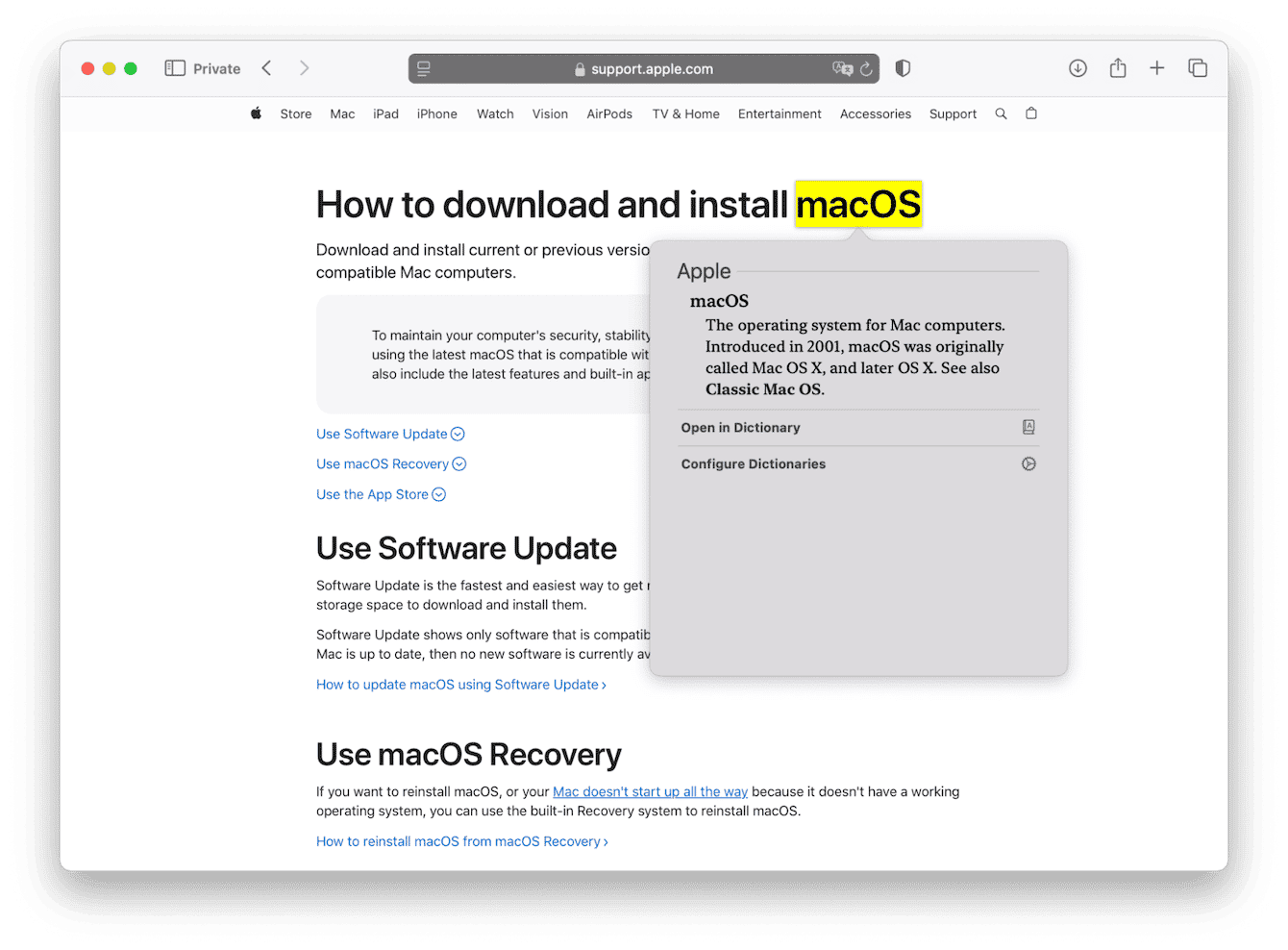The image size is (1288, 950).
Task: Select the Support menu item
Action: tap(953, 113)
